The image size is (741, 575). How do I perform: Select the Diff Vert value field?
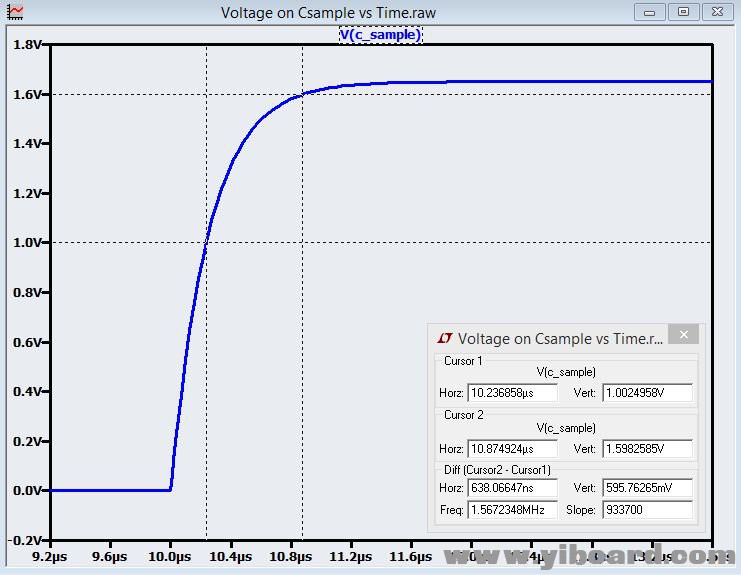tap(647, 489)
